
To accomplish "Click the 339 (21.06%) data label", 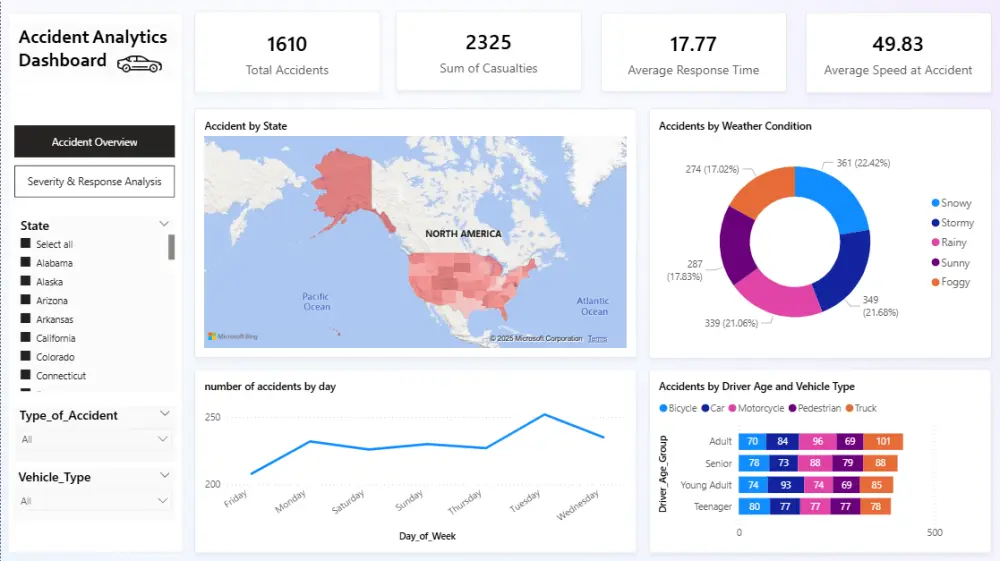I will [x=732, y=323].
